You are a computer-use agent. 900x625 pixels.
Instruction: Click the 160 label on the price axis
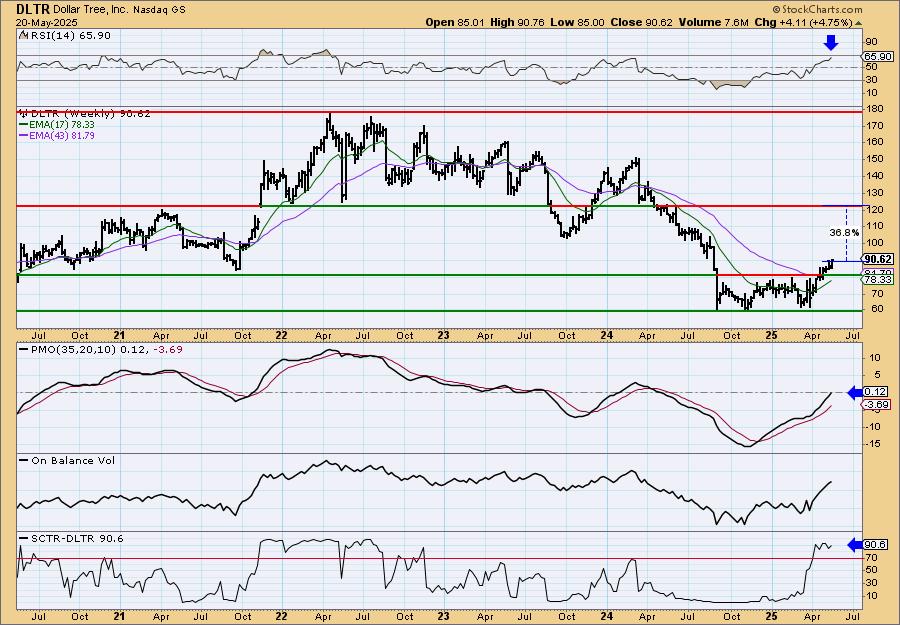(x=874, y=142)
